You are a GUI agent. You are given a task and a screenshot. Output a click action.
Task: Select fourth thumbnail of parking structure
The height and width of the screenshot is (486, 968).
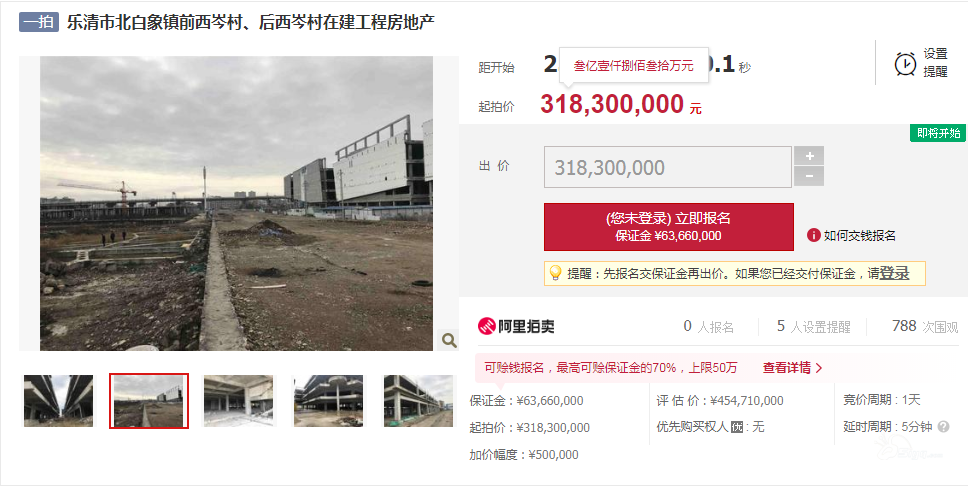click(328, 401)
